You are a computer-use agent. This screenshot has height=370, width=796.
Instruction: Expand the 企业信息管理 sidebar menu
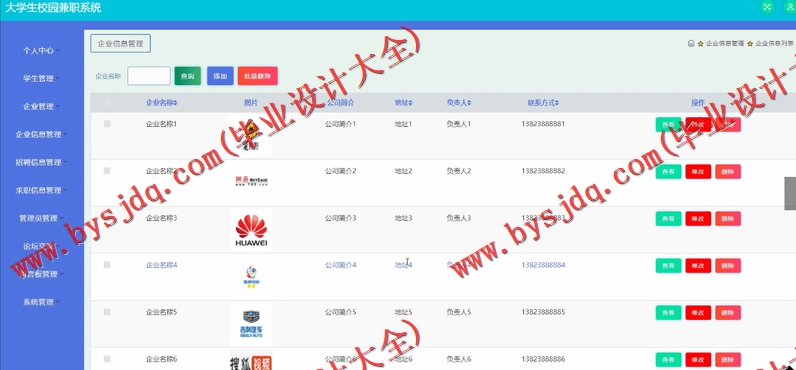tap(41, 134)
